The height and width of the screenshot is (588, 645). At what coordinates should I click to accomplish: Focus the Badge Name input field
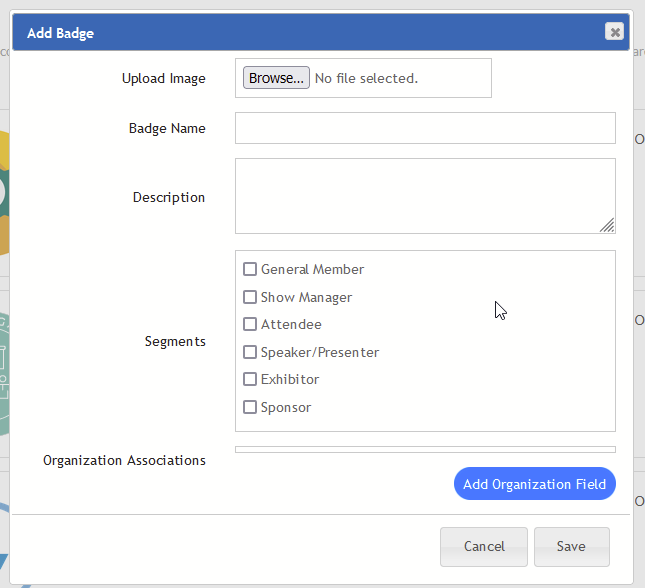425,128
